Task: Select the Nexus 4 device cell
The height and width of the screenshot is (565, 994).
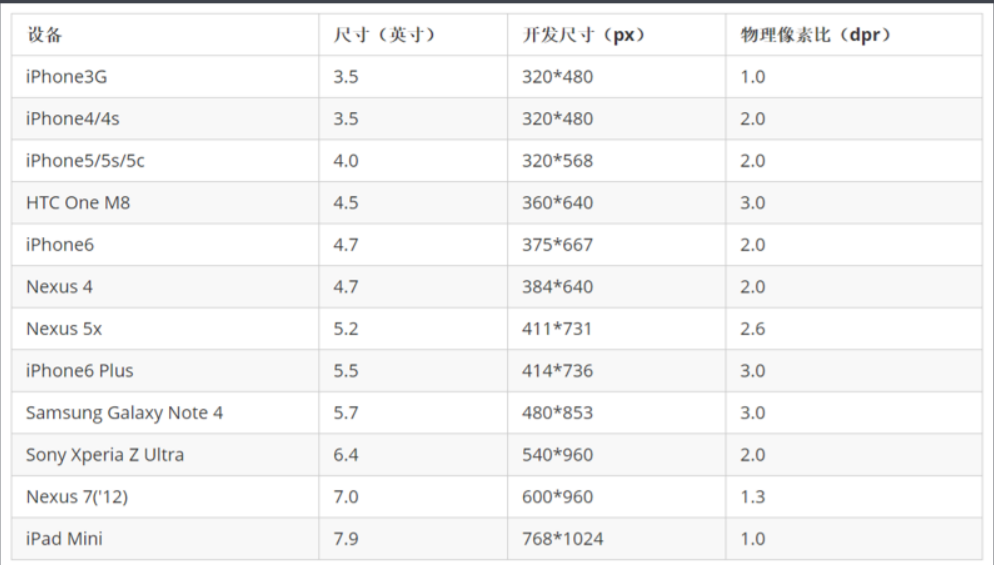Action: coord(165,287)
